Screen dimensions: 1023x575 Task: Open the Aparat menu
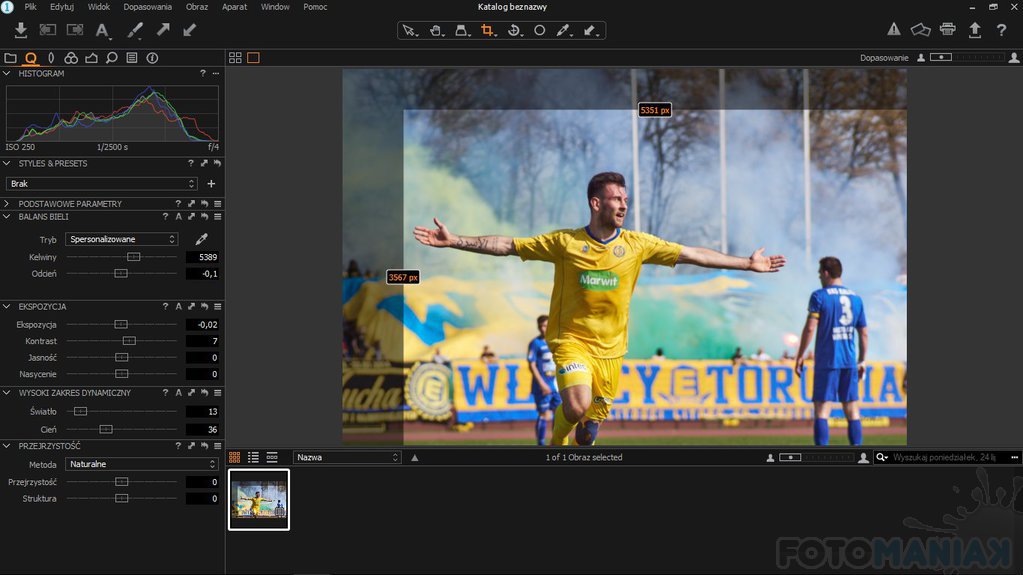point(234,7)
